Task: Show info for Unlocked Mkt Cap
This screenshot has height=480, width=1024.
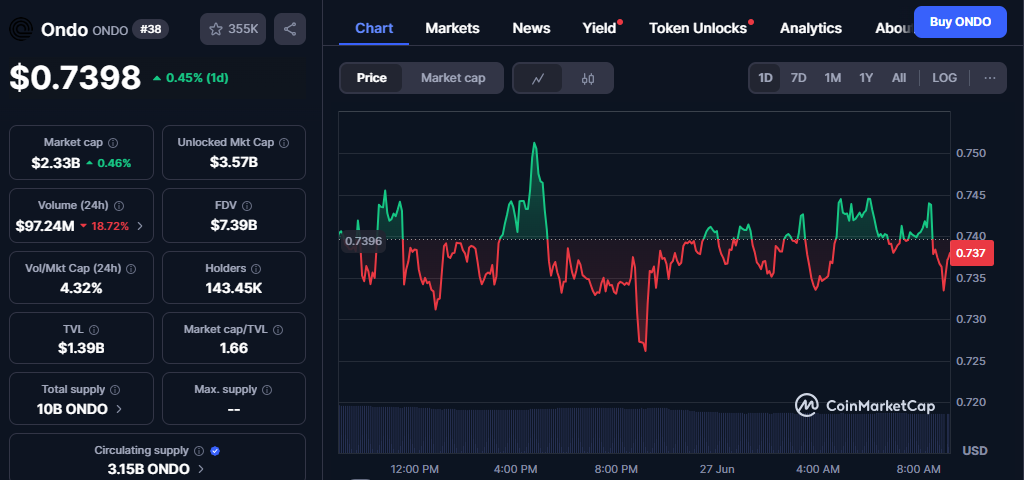Action: [x=283, y=142]
